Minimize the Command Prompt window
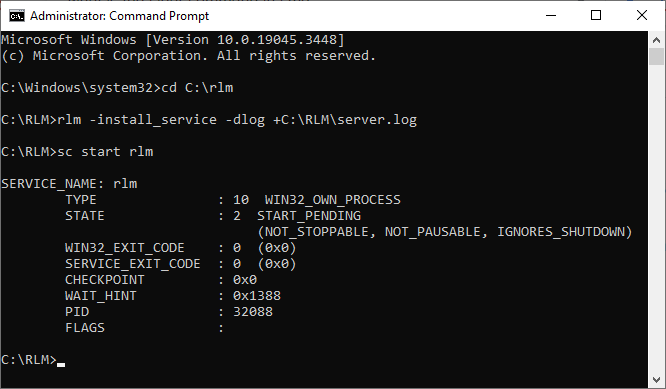The height and width of the screenshot is (389, 666). (x=551, y=16)
